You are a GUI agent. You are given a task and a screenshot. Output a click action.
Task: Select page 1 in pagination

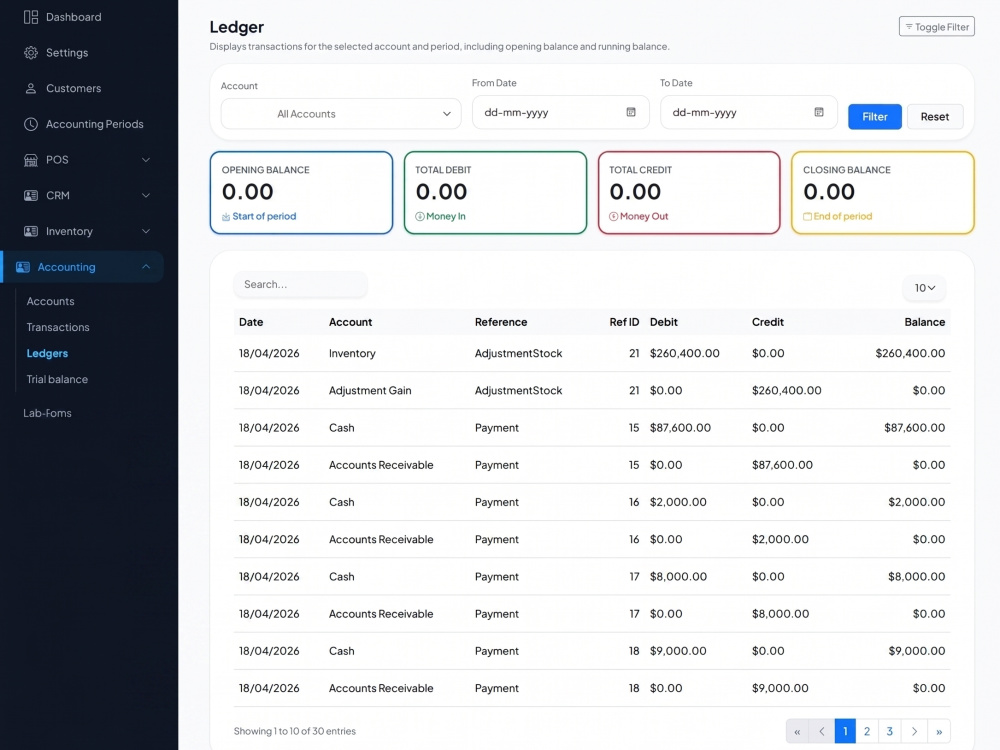(x=845, y=732)
